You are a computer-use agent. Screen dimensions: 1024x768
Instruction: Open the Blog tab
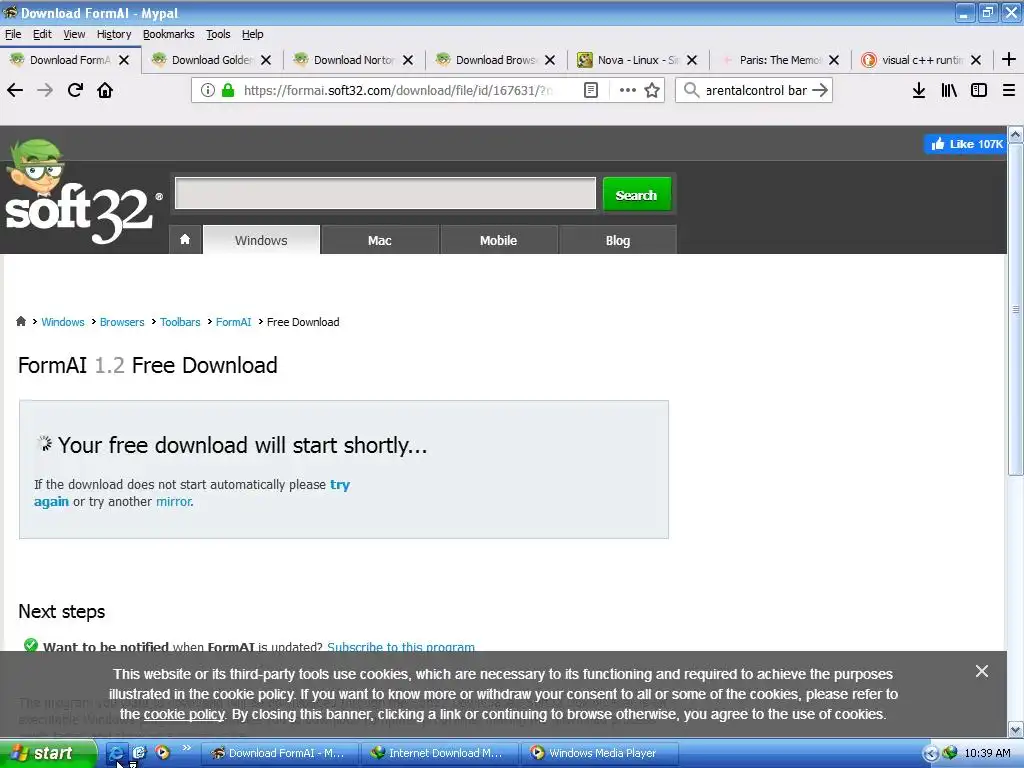pos(617,240)
